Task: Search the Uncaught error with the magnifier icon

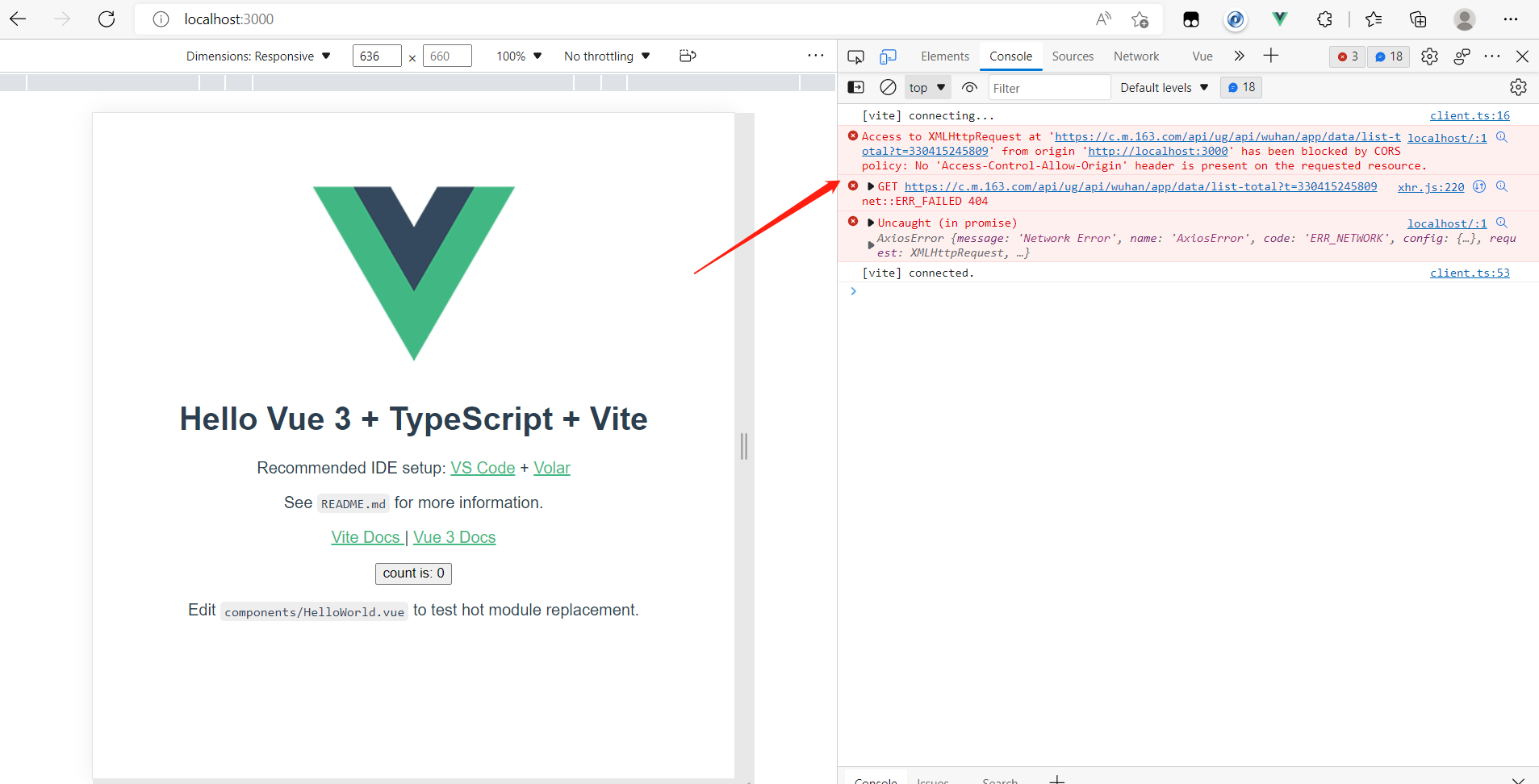Action: coord(1502,223)
